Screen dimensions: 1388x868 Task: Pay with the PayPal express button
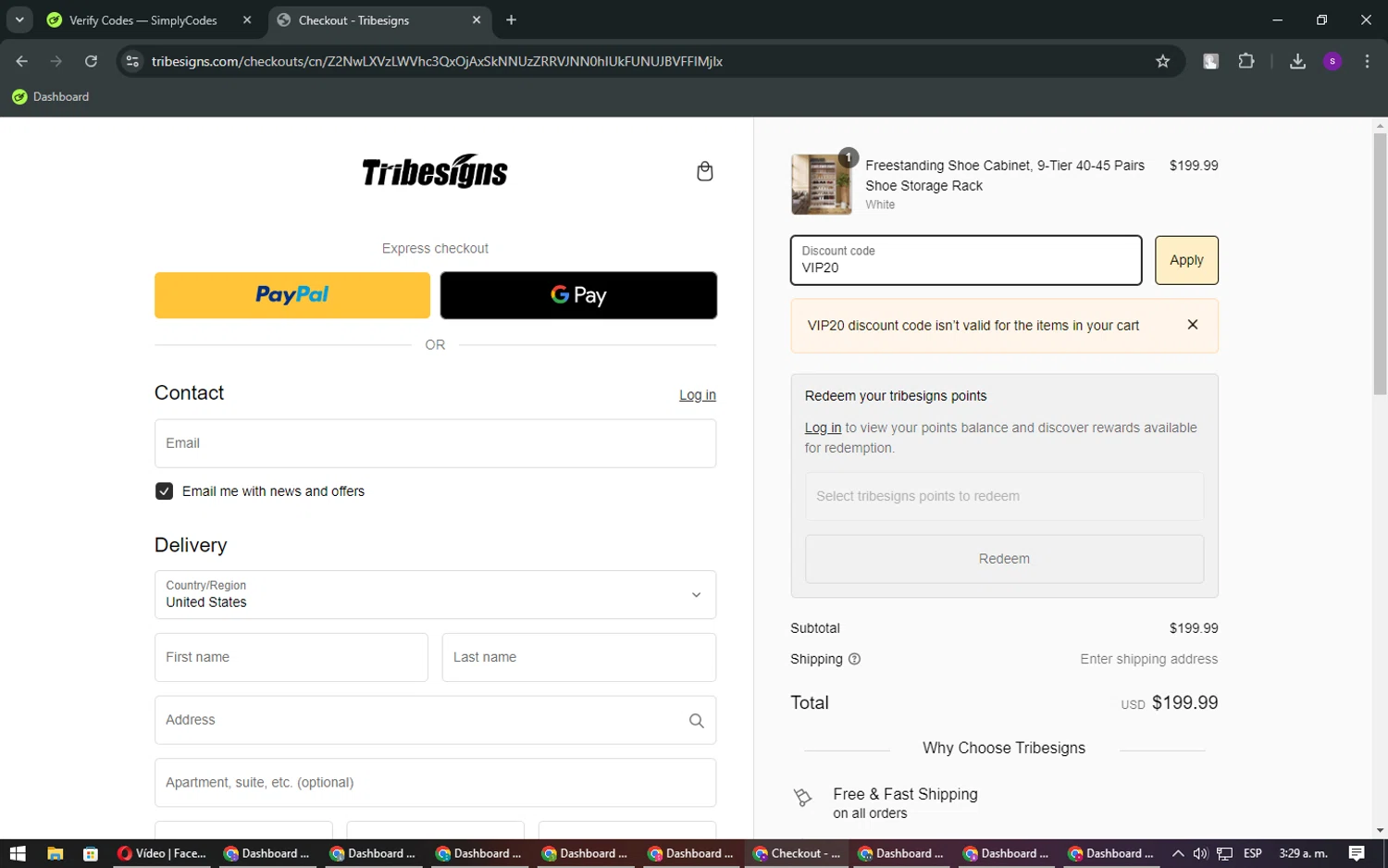tap(291, 295)
